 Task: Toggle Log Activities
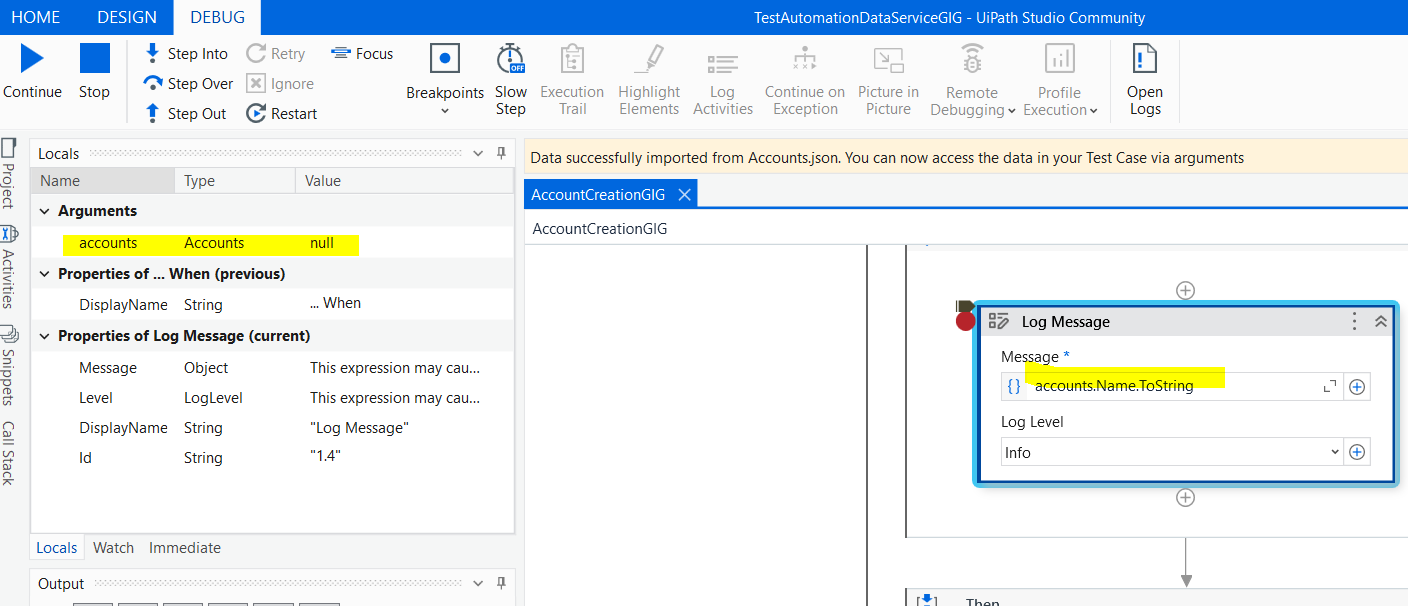pyautogui.click(x=723, y=79)
